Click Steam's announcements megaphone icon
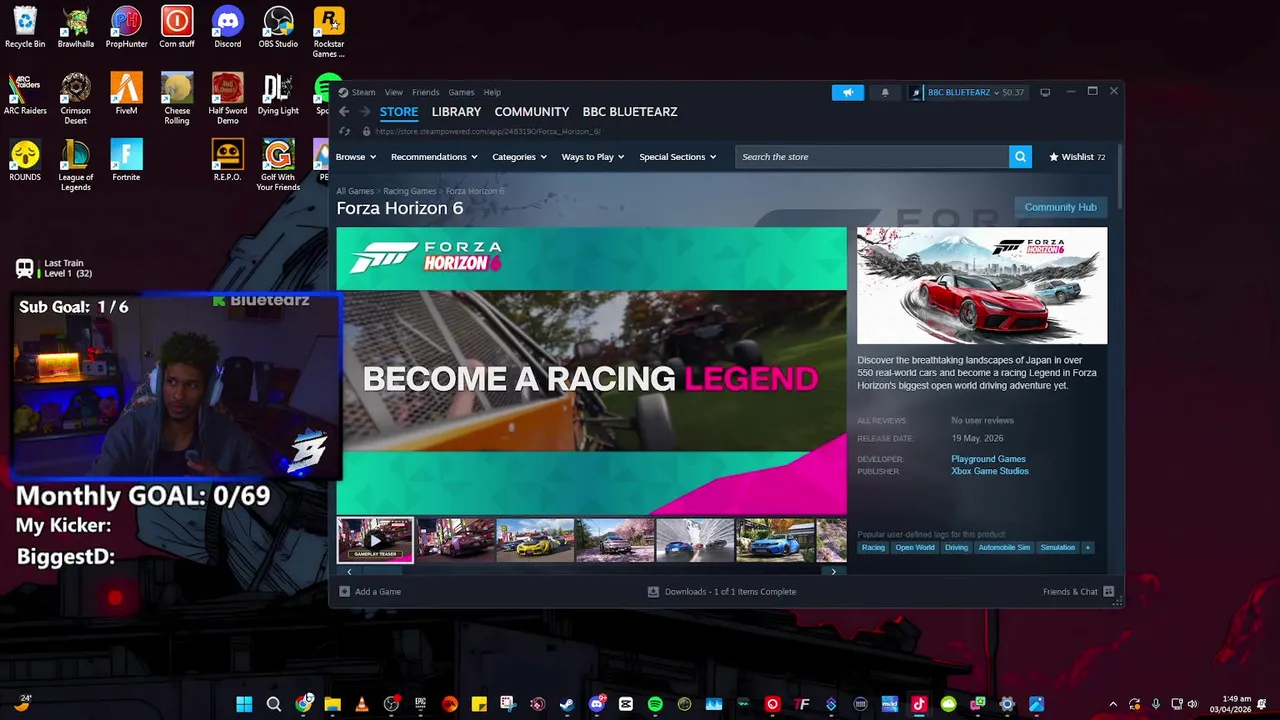Image resolution: width=1280 pixels, height=720 pixels. [847, 92]
